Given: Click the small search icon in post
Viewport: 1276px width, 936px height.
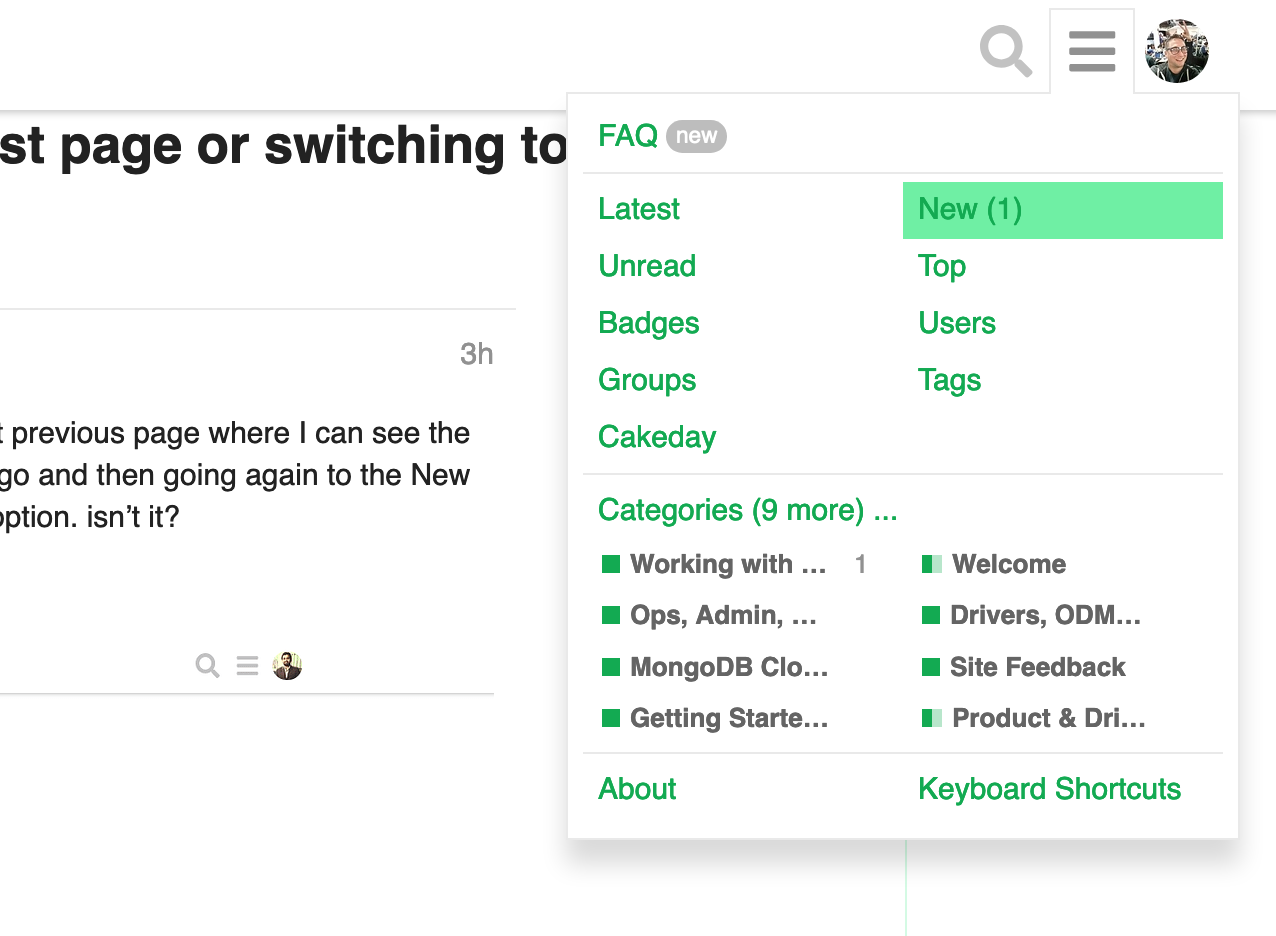Looking at the screenshot, I should point(207,666).
